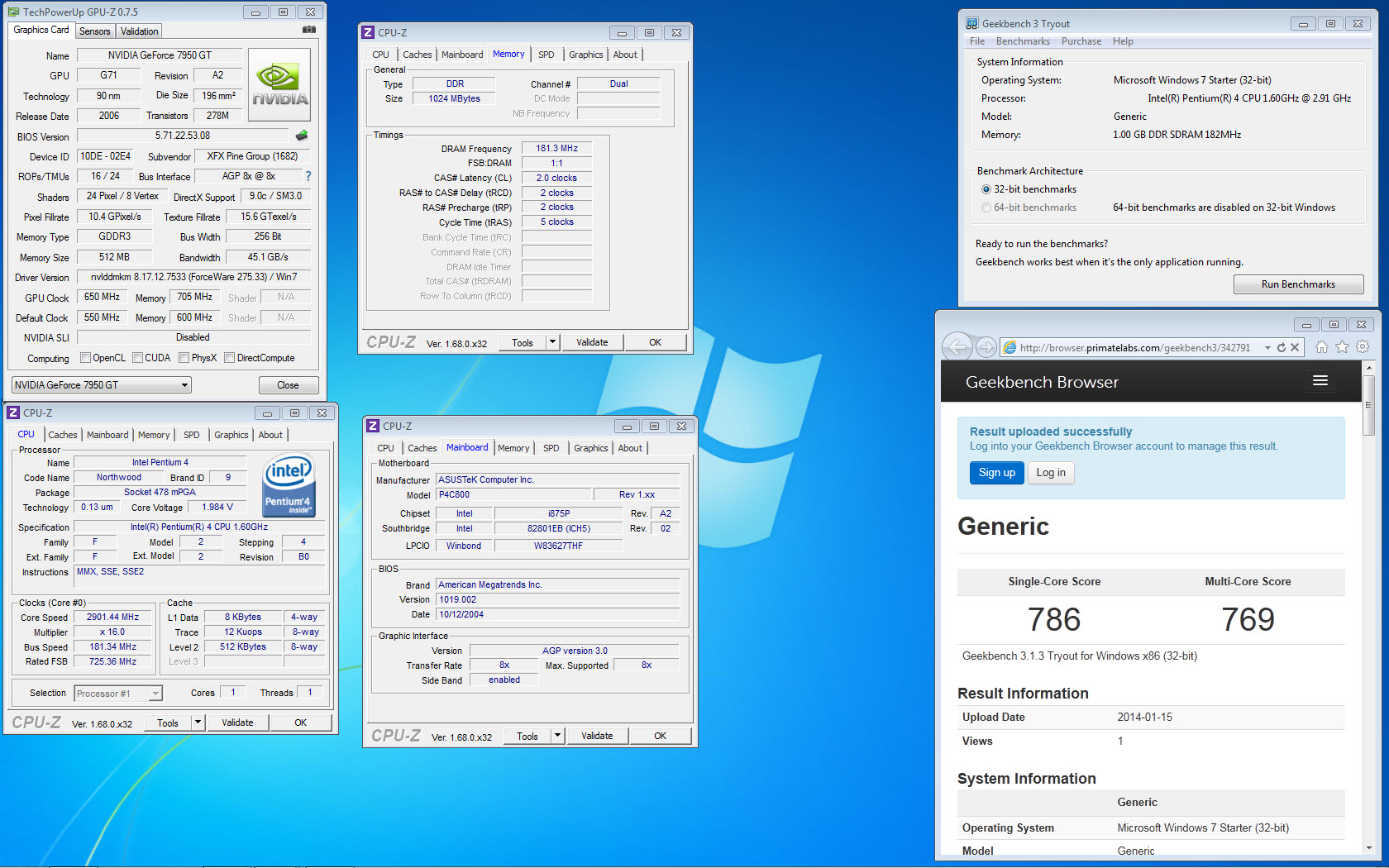Click the Bus Interface question mark icon
This screenshot has width=1389, height=868.
[308, 176]
